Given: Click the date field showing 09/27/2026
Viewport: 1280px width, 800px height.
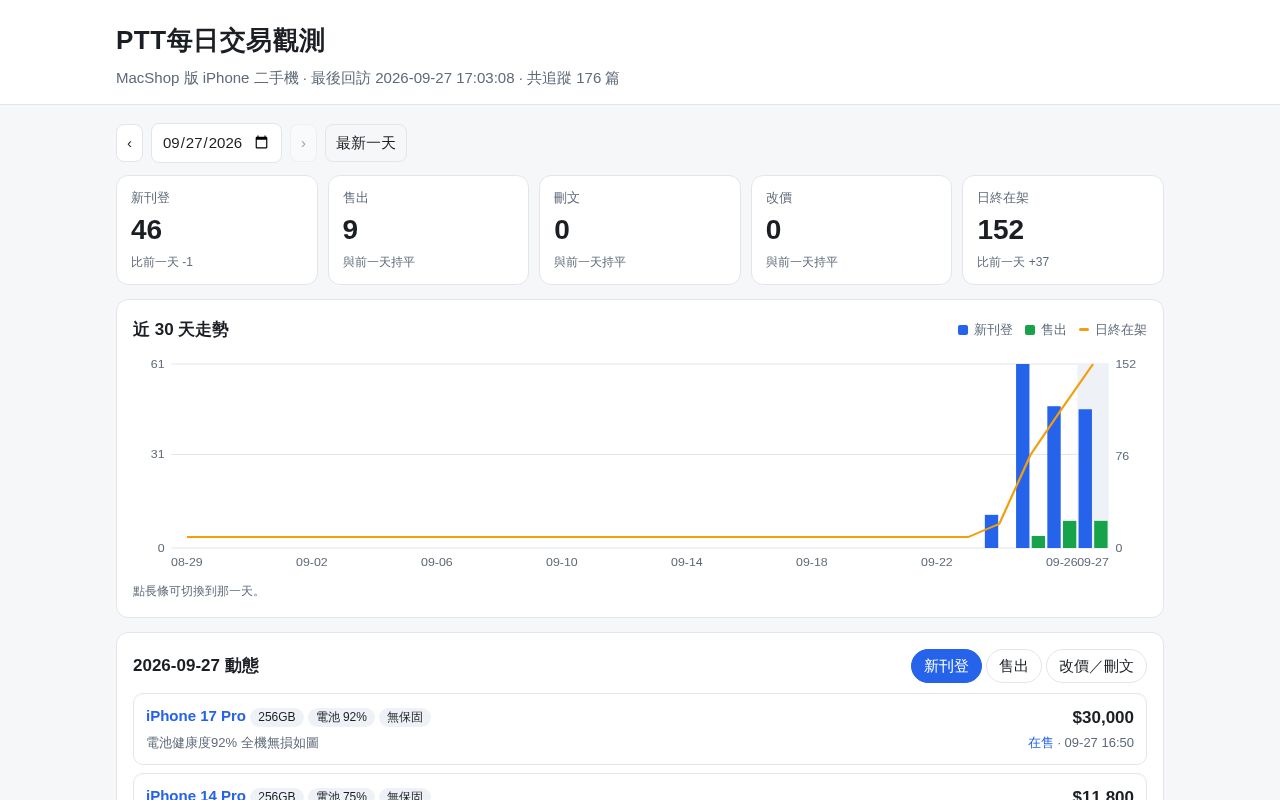Looking at the screenshot, I should tap(216, 143).
